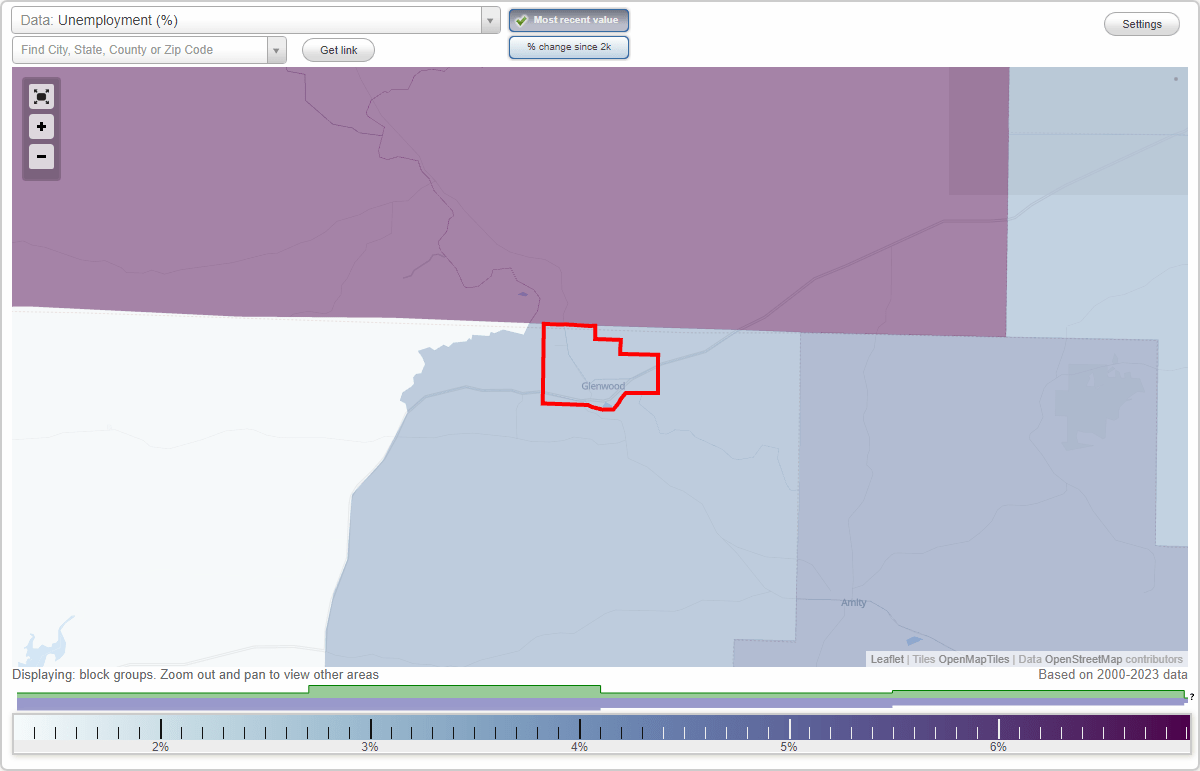Open the Unemployment (%) data combo box
Screen dimensions: 1200x771
tap(250, 20)
